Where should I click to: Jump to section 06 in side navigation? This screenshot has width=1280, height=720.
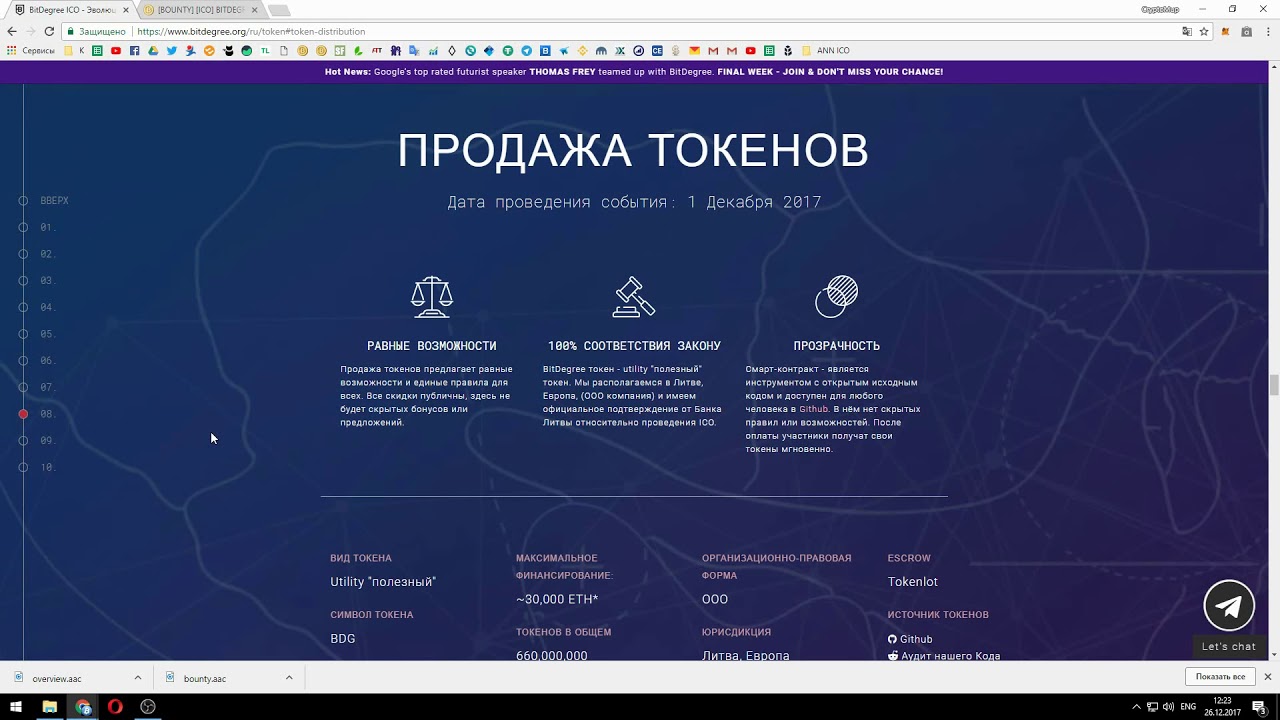click(37, 361)
